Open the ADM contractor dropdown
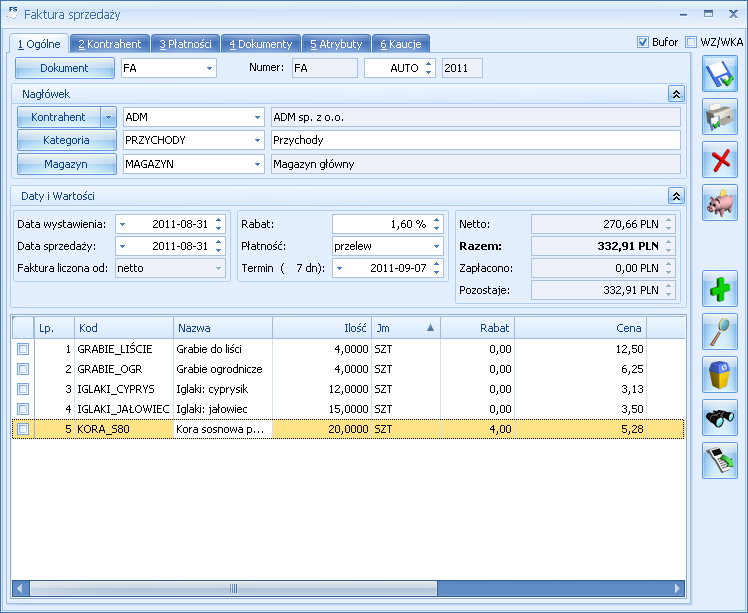 (x=257, y=117)
